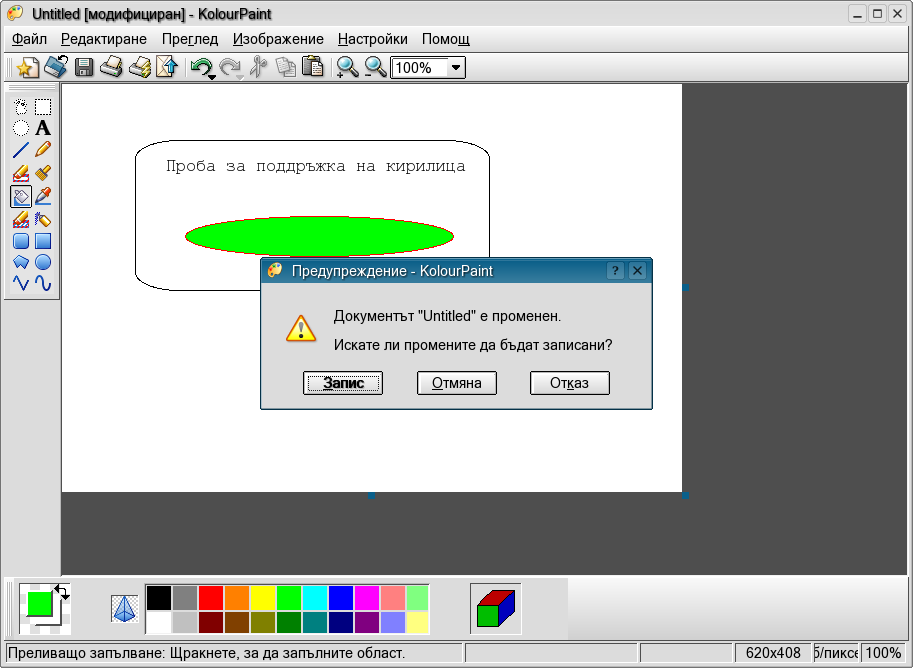Click the Запис button in dialog
The image size is (913, 668).
[343, 383]
